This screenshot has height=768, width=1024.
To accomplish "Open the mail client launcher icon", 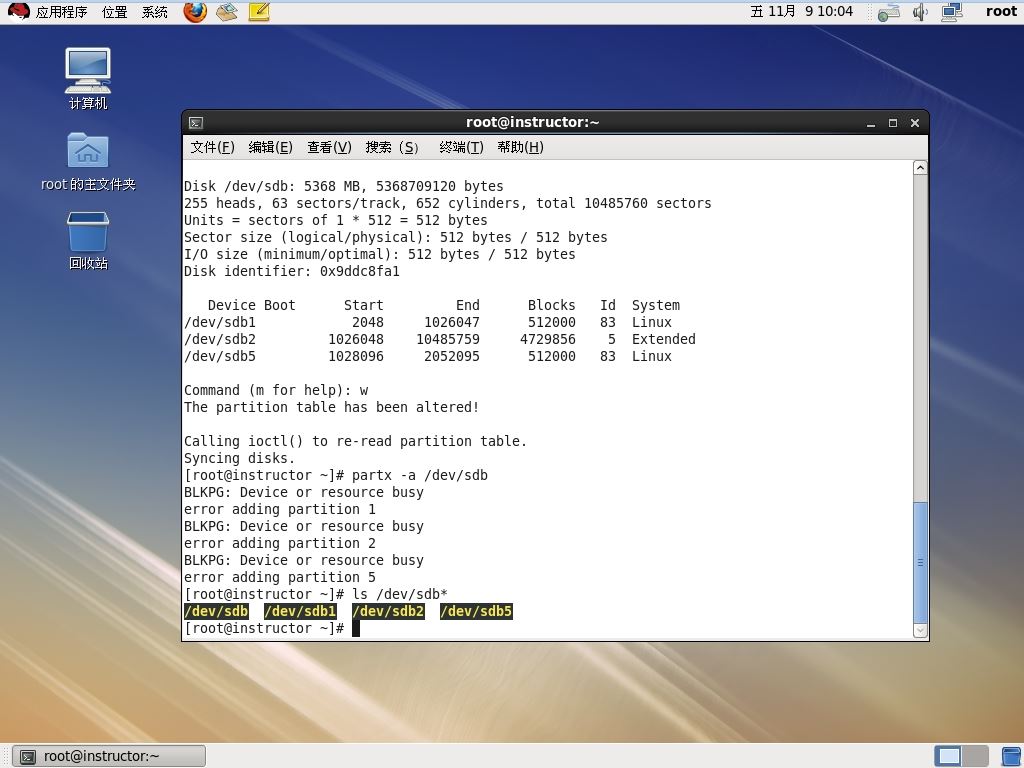I will (227, 12).
